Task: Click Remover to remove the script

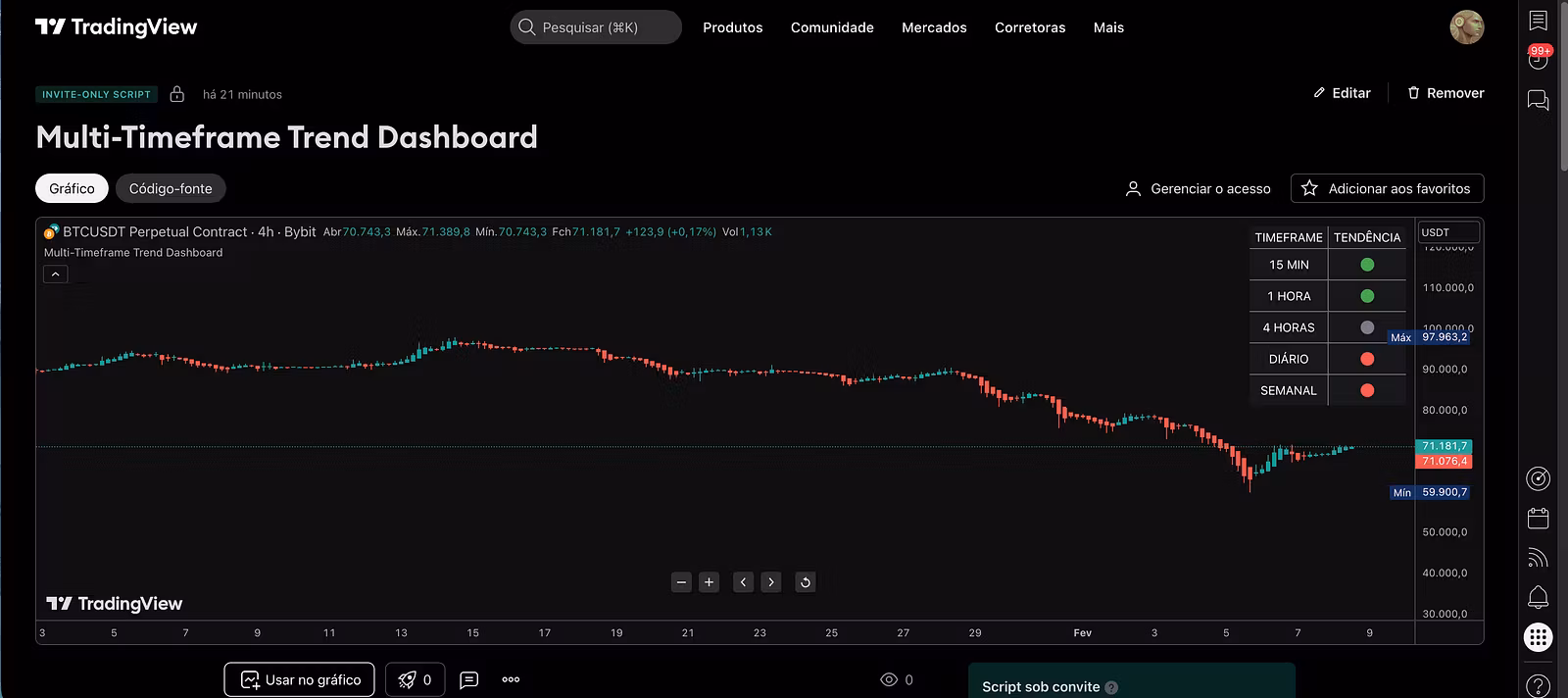Action: point(1445,93)
